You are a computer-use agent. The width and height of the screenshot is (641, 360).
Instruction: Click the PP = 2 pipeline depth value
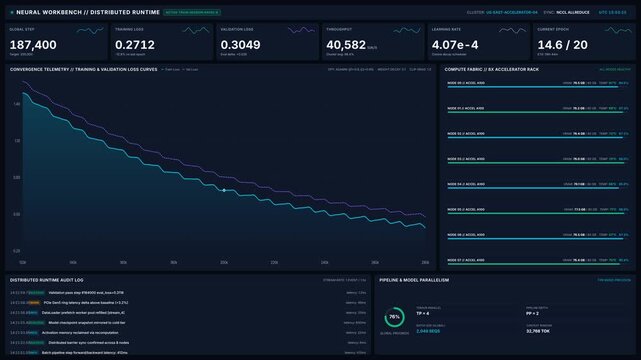point(532,313)
